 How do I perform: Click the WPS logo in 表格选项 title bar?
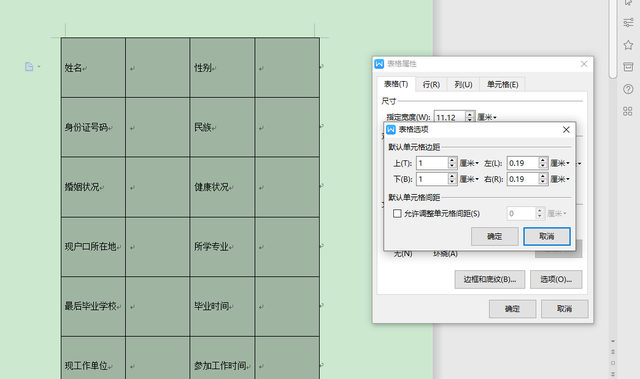point(391,129)
